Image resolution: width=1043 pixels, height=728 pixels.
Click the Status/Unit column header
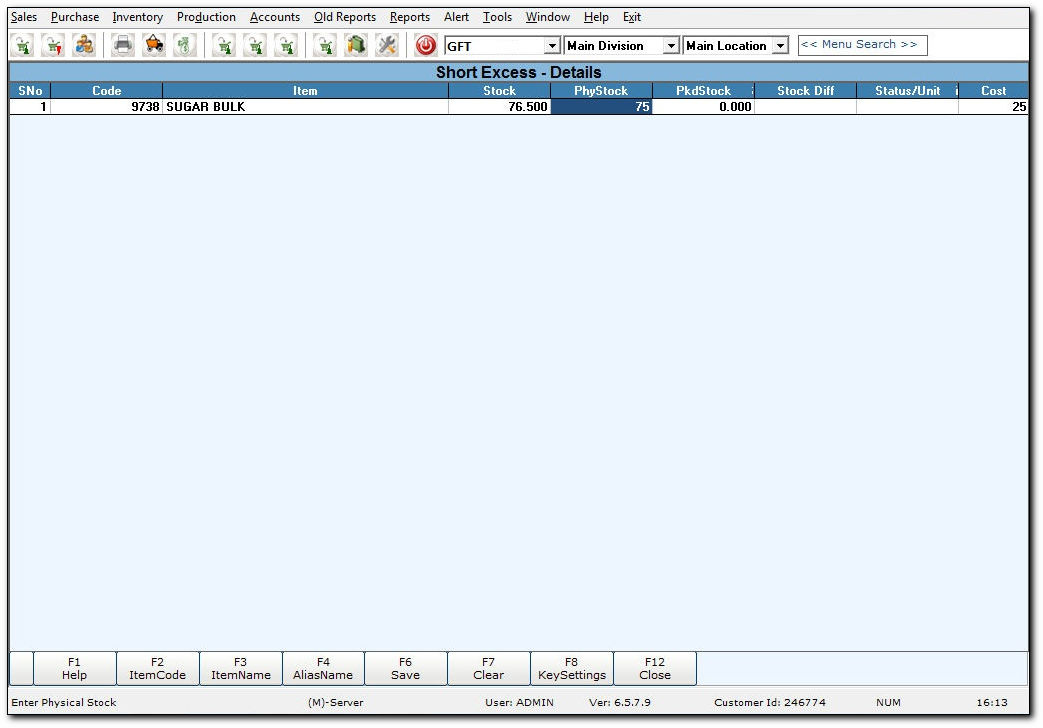[907, 91]
